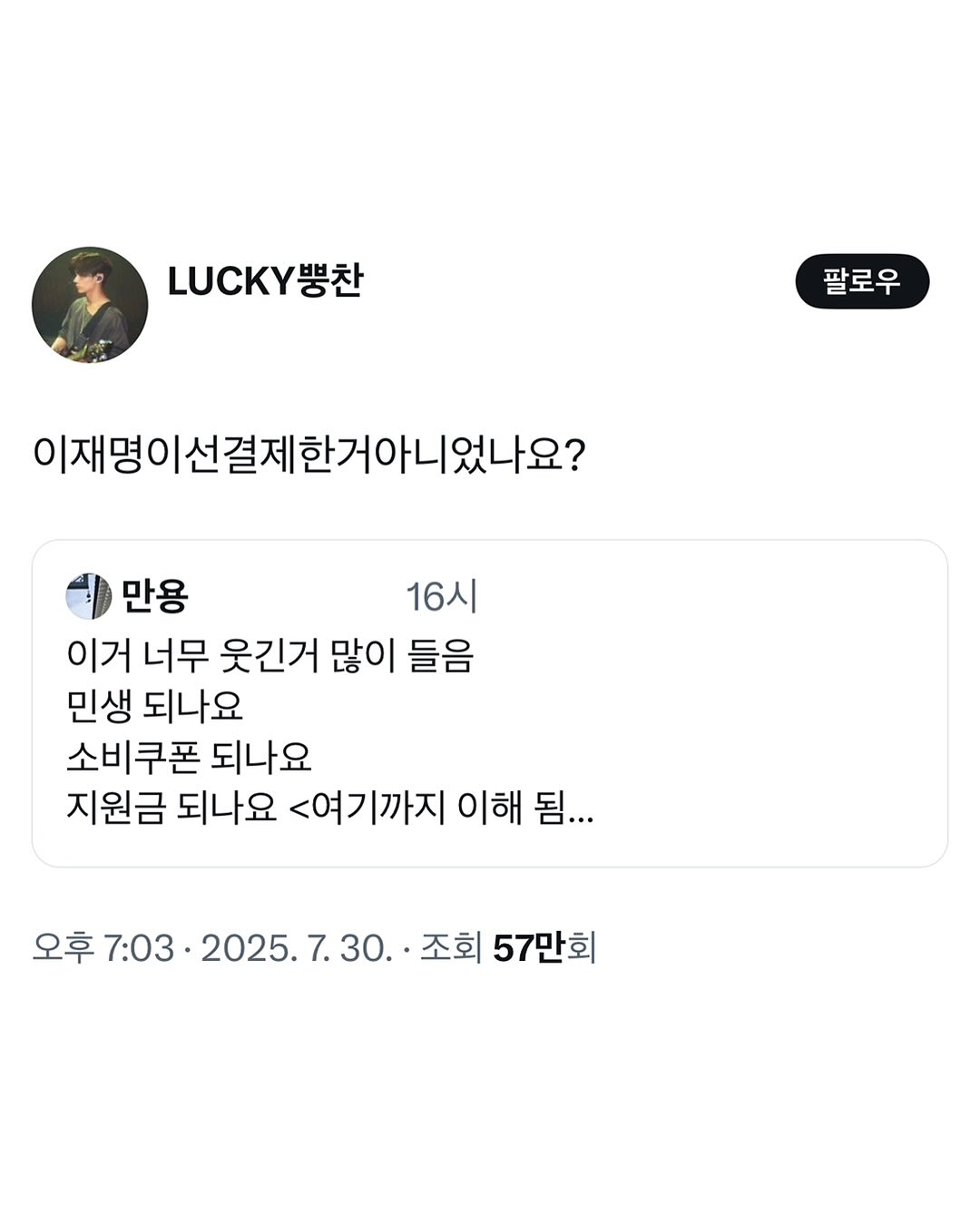Click the 2025. 7. 30. date
Image resolution: width=980 pixels, height=1225 pixels.
pyautogui.click(x=297, y=948)
